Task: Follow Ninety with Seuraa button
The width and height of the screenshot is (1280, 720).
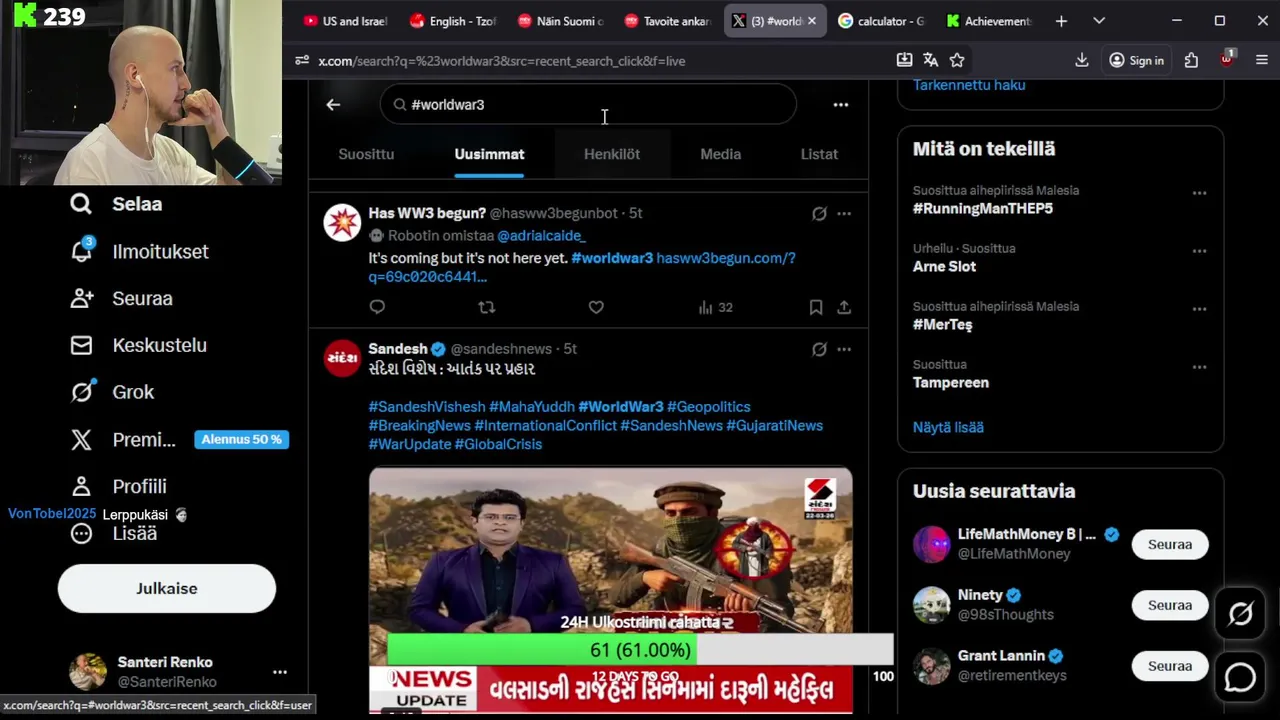Action: 1170,605
